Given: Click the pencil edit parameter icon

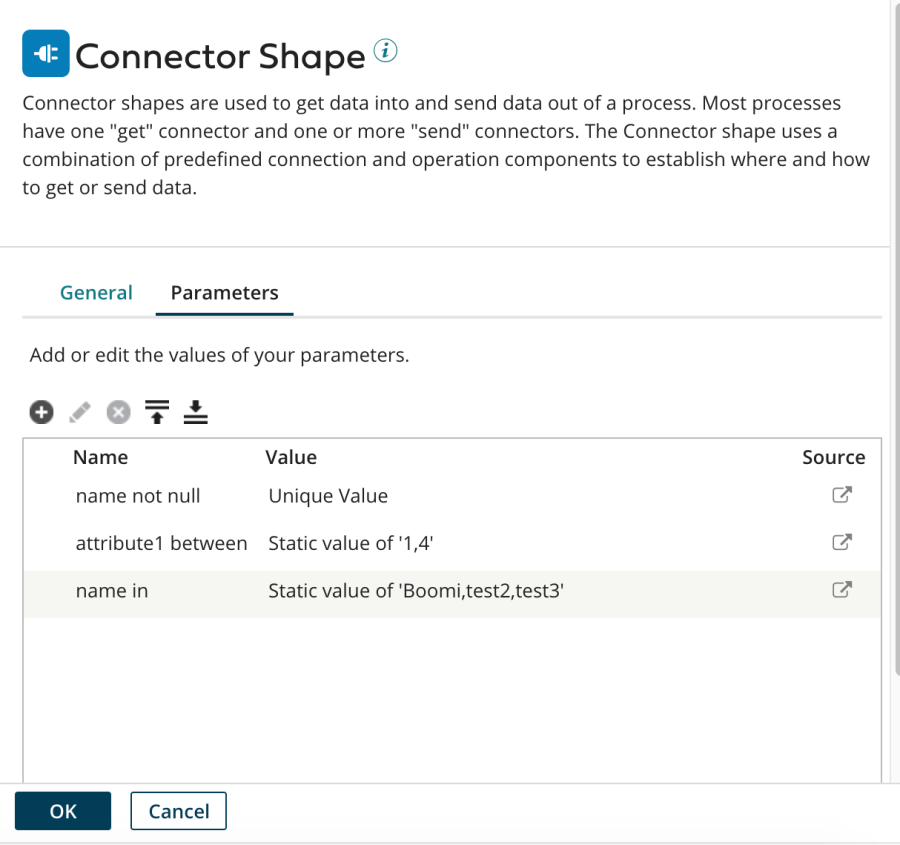Looking at the screenshot, I should point(79,411).
